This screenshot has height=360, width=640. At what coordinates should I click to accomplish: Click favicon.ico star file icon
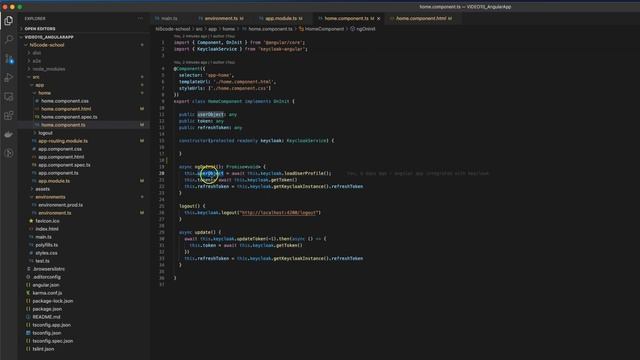pyautogui.click(x=31, y=221)
